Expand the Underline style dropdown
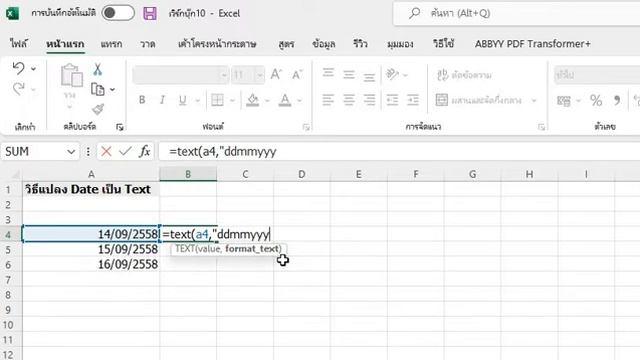This screenshot has width=640, height=360. [x=198, y=100]
